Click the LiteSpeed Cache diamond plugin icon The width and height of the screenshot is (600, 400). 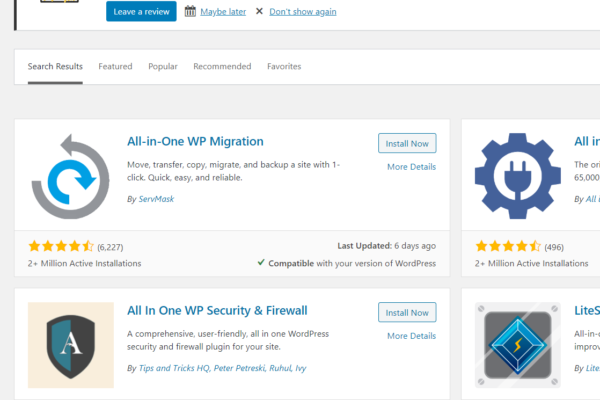[x=518, y=345]
